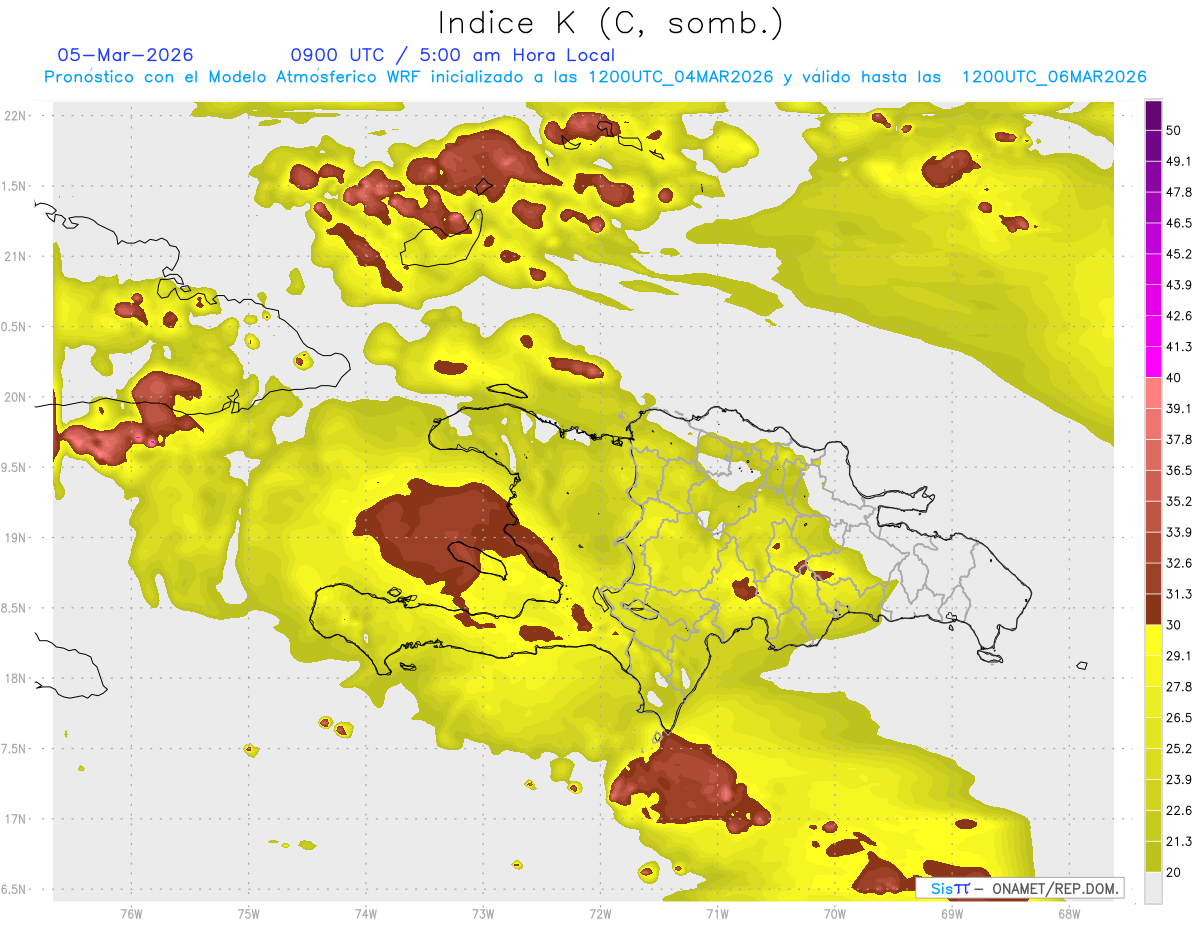Click the '74W' longitude label
1200x927 pixels.
[x=366, y=913]
